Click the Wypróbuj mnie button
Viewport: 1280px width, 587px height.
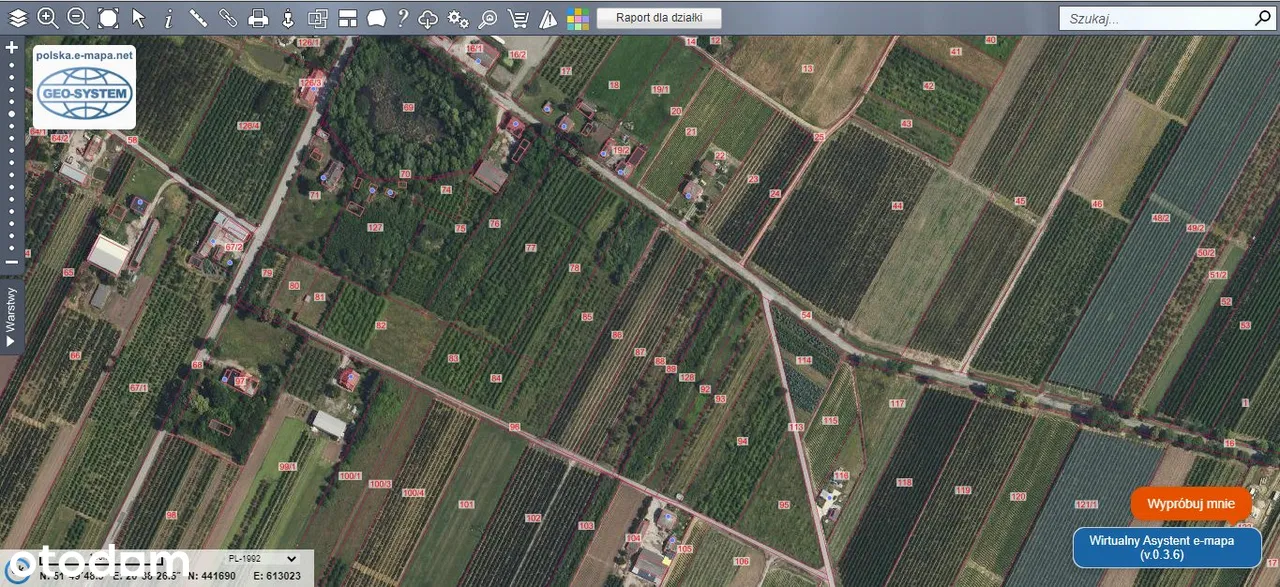1190,504
